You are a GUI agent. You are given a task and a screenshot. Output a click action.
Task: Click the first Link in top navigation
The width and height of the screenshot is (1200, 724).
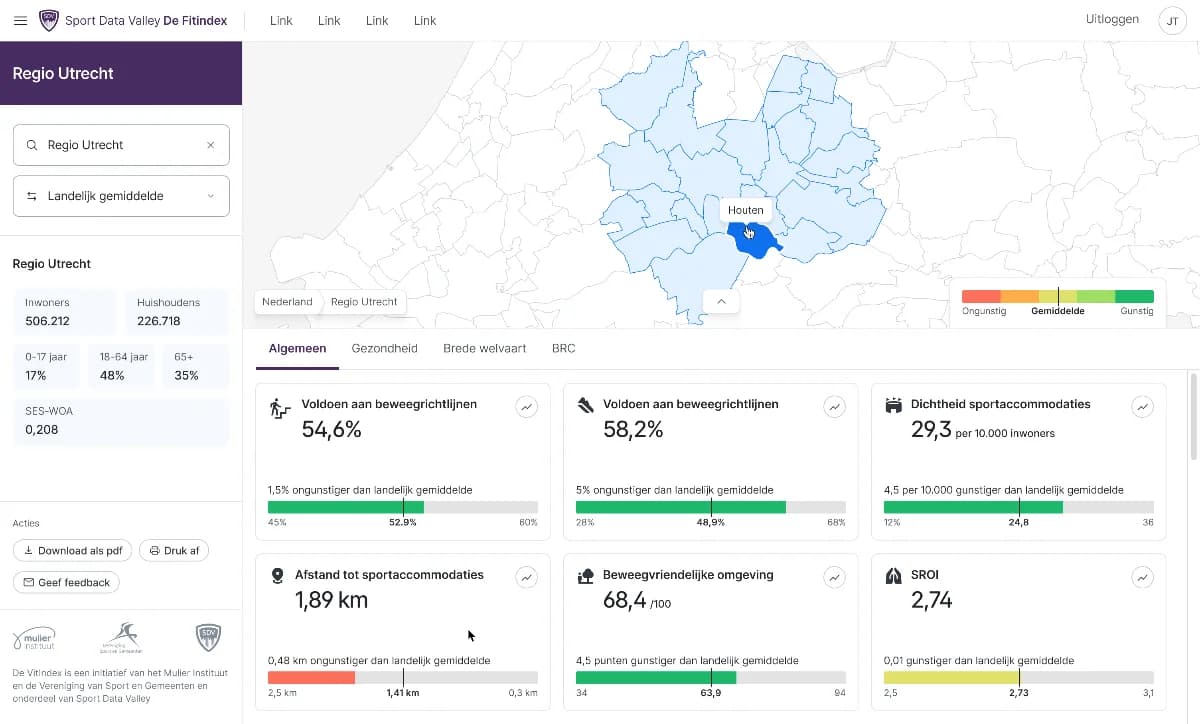[281, 21]
